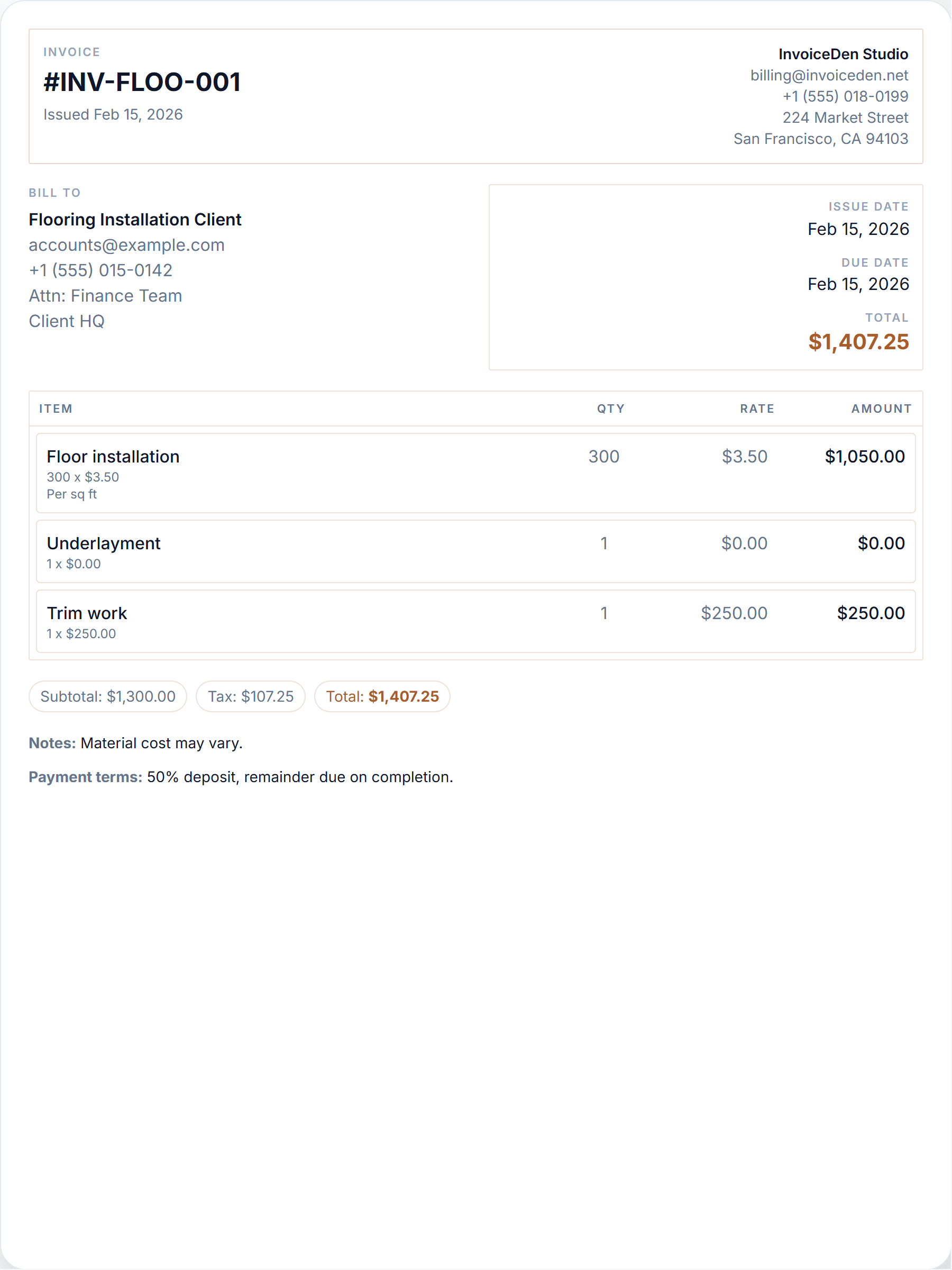Select the Trim work line item
Viewport: 952px width, 1270px height.
coord(475,621)
